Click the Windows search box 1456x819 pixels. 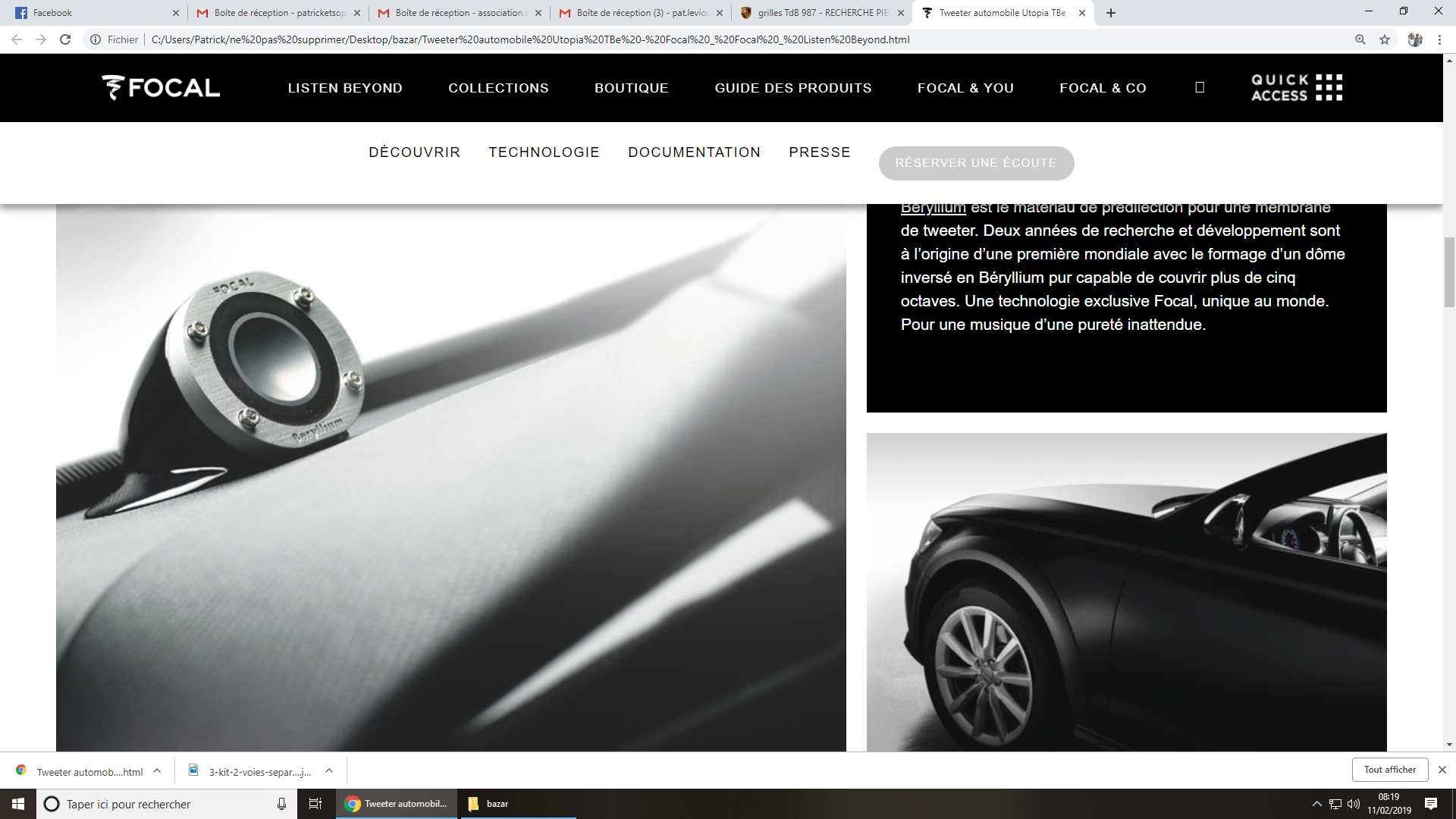coord(166,804)
